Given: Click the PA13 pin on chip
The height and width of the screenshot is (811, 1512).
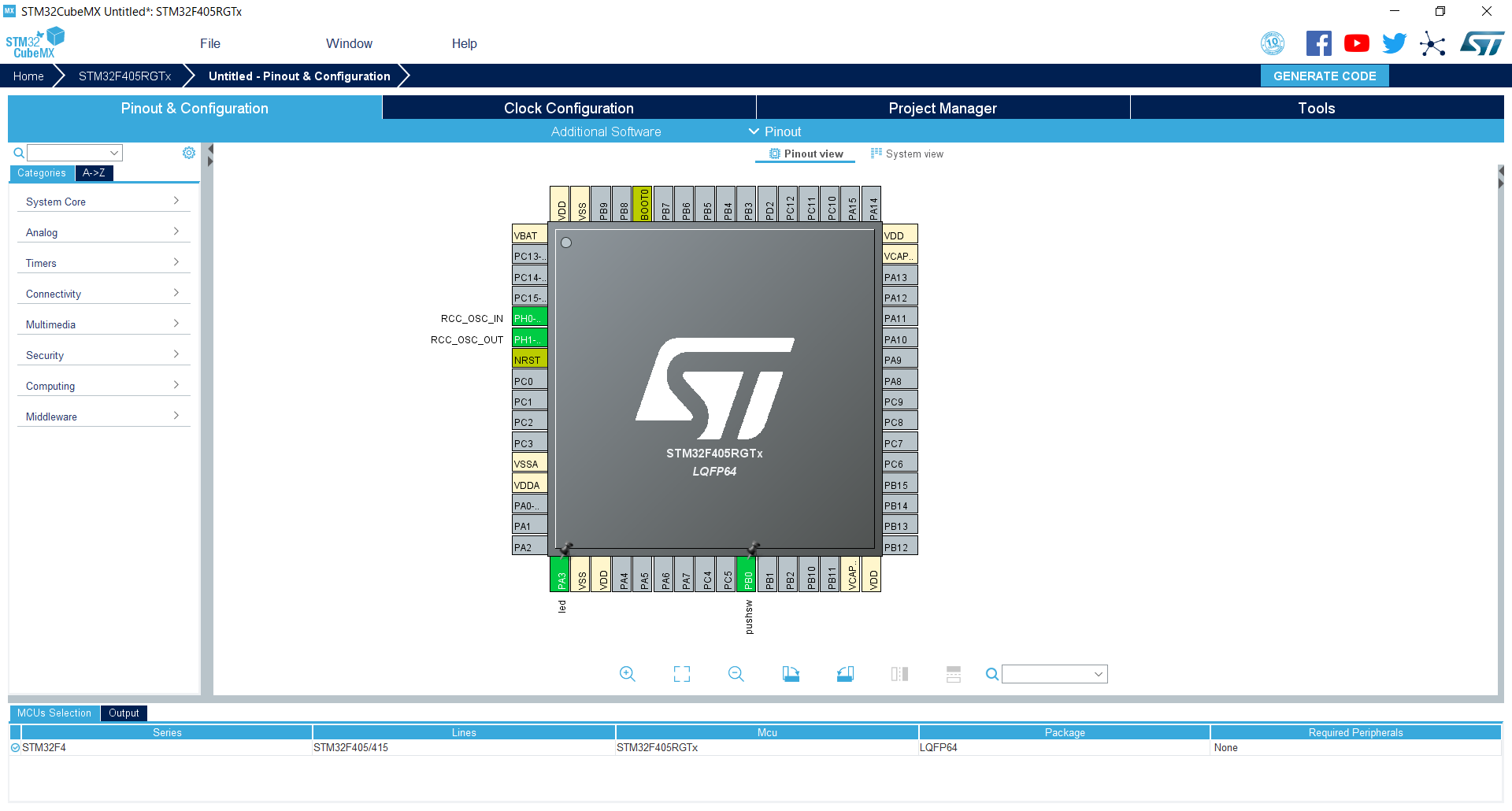Looking at the screenshot, I should coord(900,277).
